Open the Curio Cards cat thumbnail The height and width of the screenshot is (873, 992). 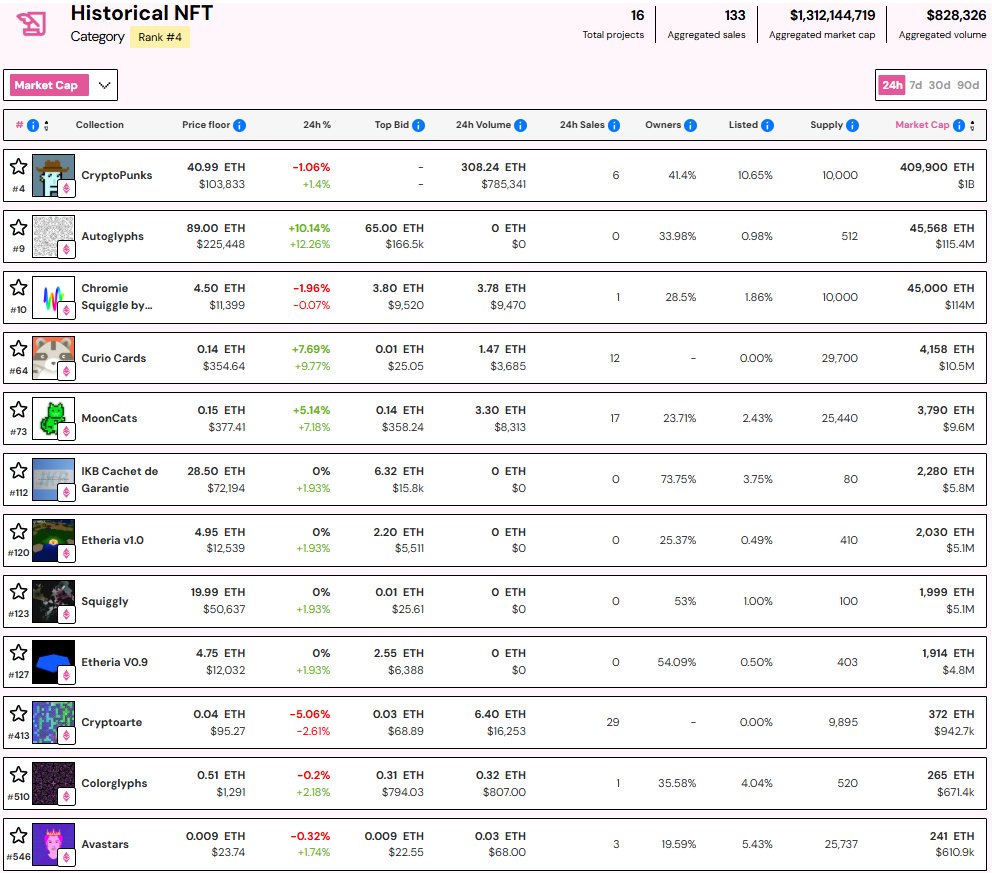point(53,357)
